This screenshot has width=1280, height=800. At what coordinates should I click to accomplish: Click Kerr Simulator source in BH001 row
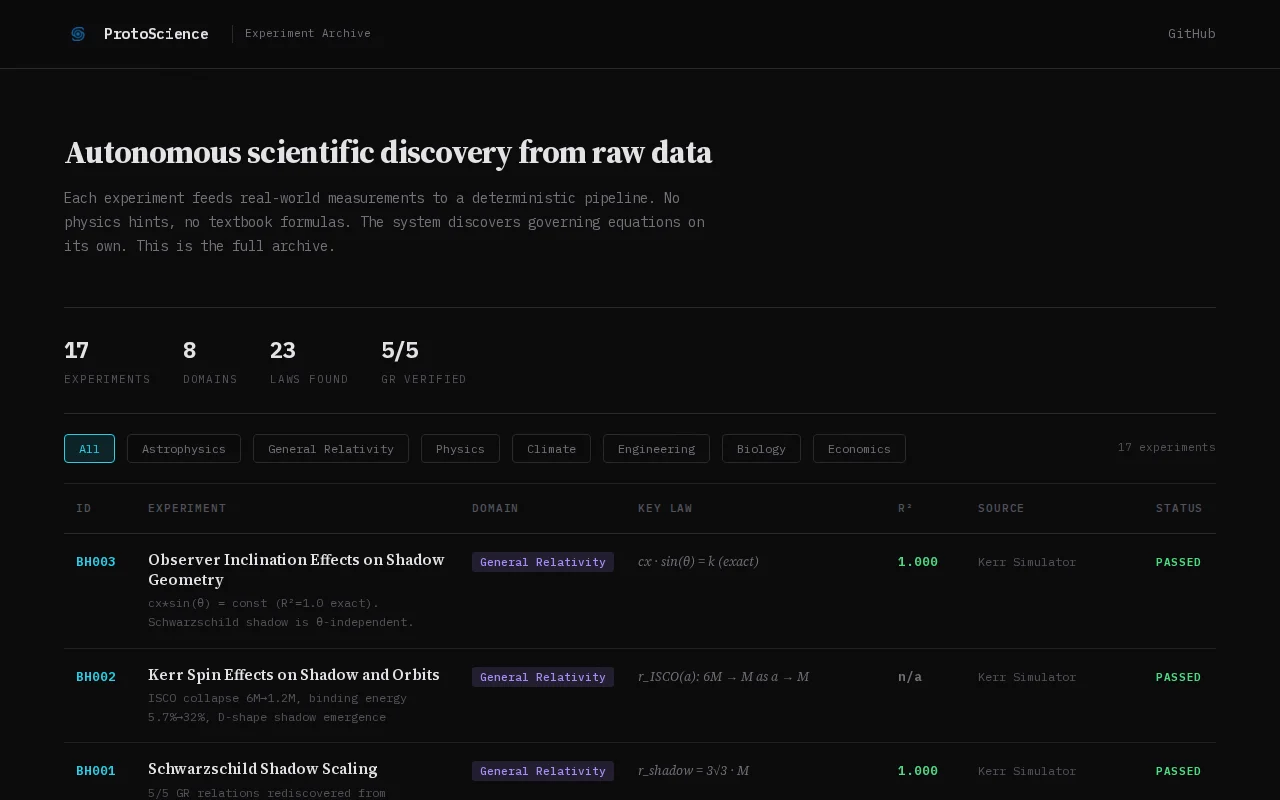coord(1027,771)
